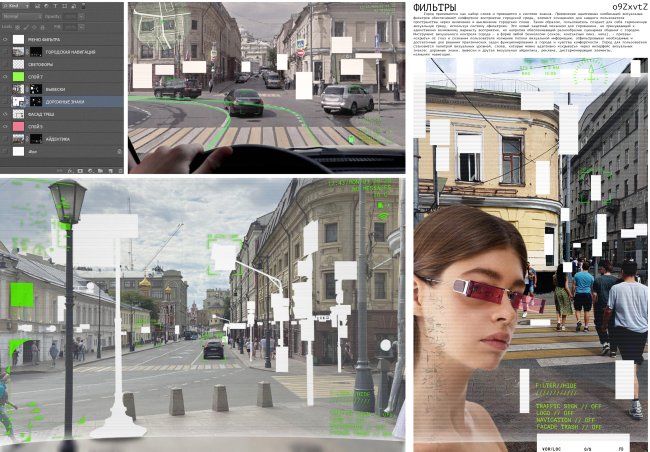Select the АЙДЕНТИКА layer

[68, 139]
